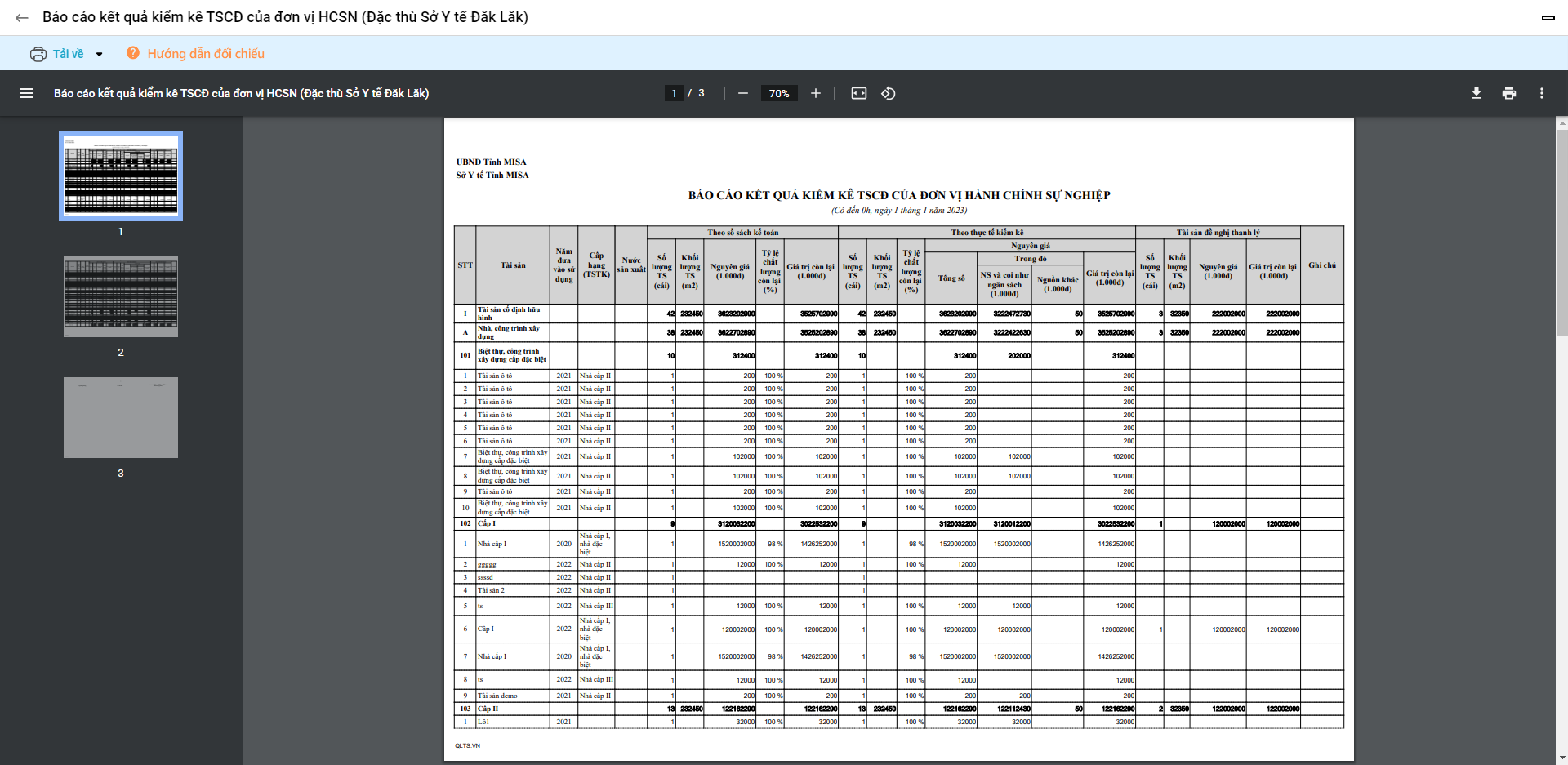The image size is (1568, 765).
Task: Open the three-dot more actions menu
Action: point(1542,93)
